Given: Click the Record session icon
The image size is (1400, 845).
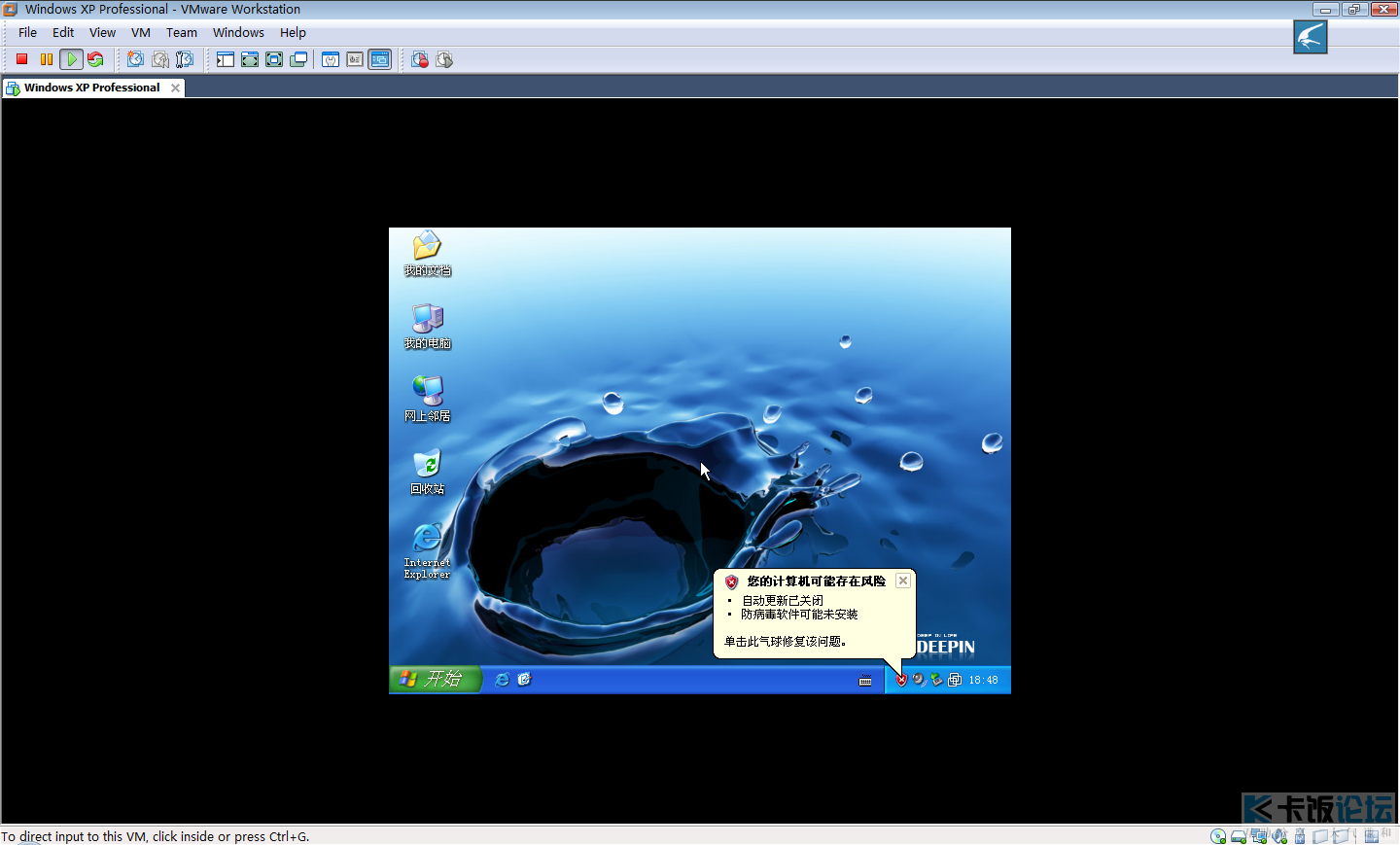Looking at the screenshot, I should point(420,59).
